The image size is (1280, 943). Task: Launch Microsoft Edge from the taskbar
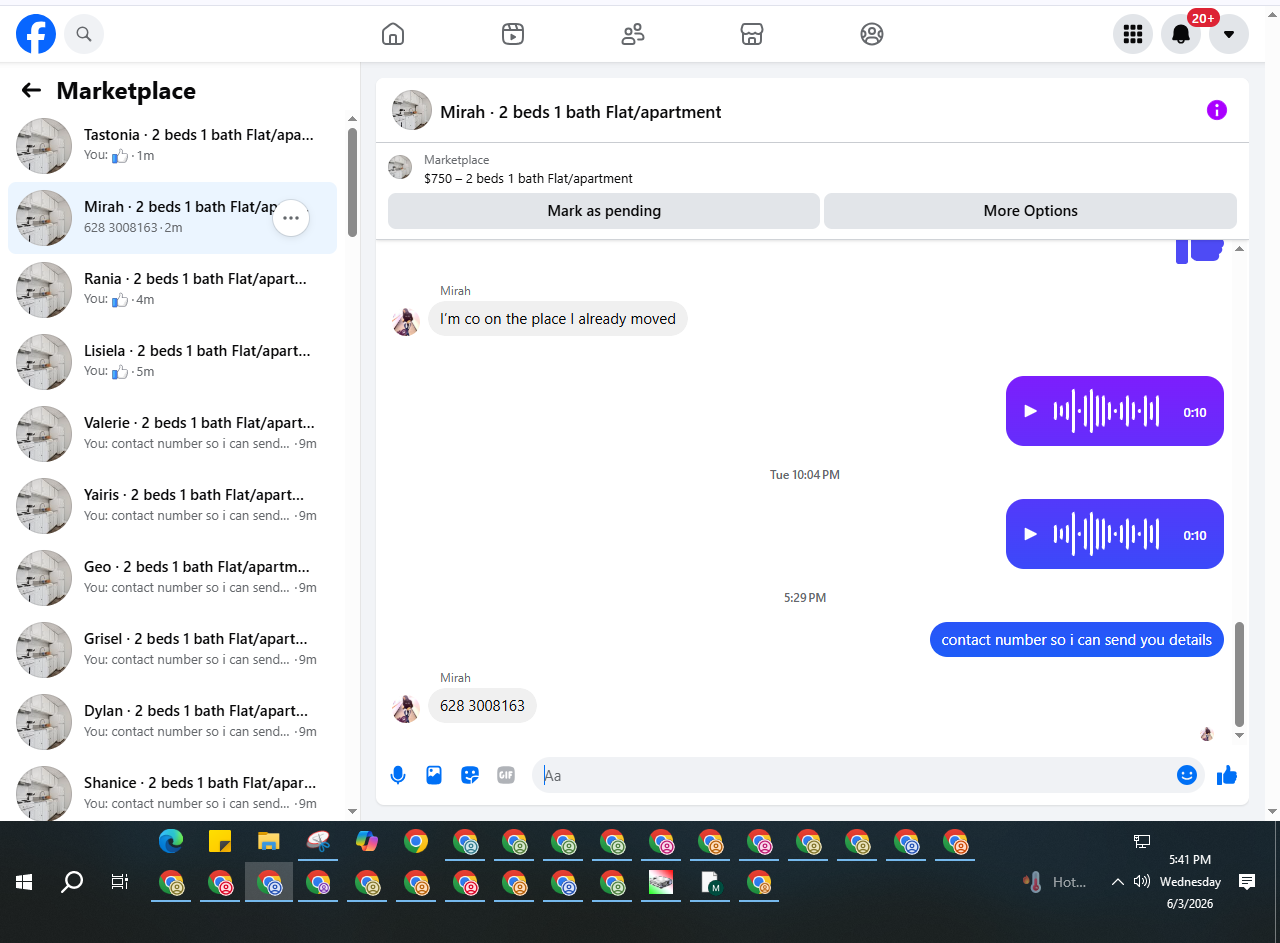pyautogui.click(x=171, y=842)
